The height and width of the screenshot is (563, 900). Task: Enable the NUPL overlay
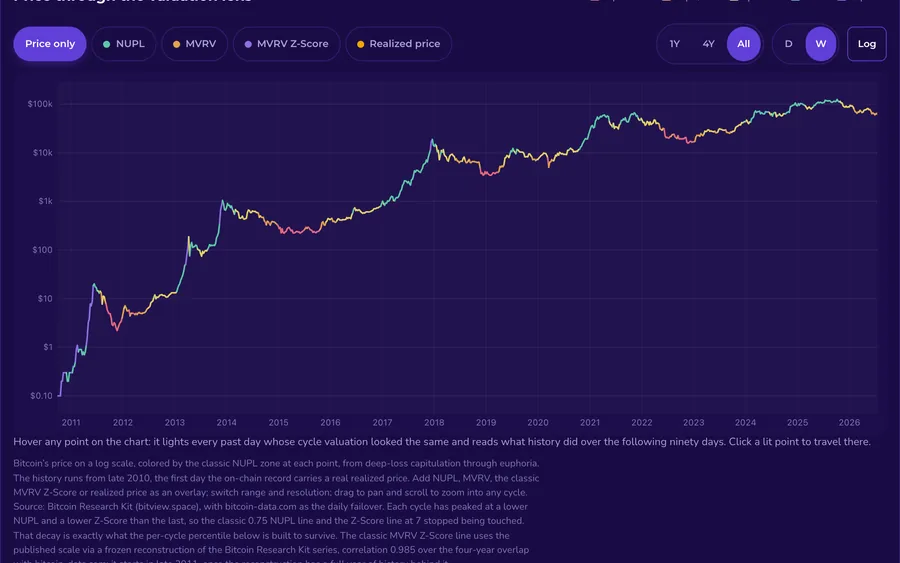pyautogui.click(x=123, y=44)
